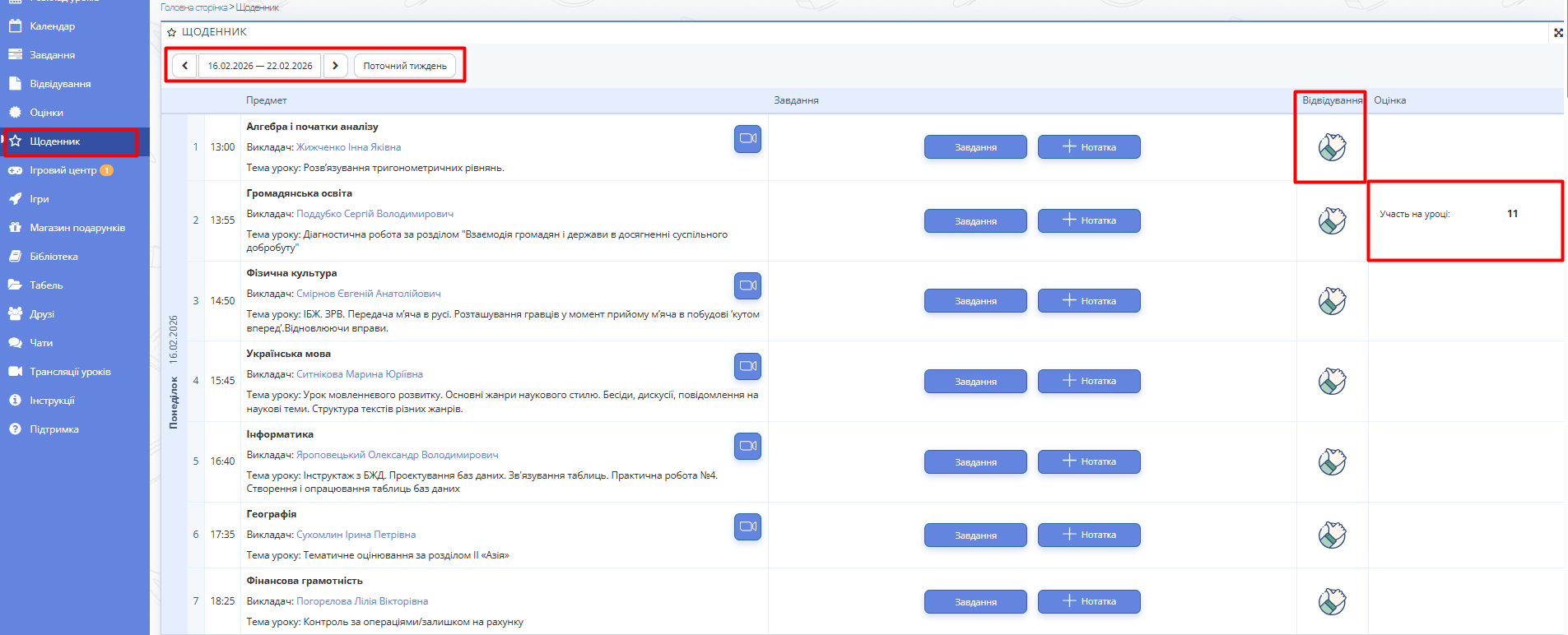Click Головна сторінка breadcrumb link
Viewport: 1568px width, 635px height.
193,7
